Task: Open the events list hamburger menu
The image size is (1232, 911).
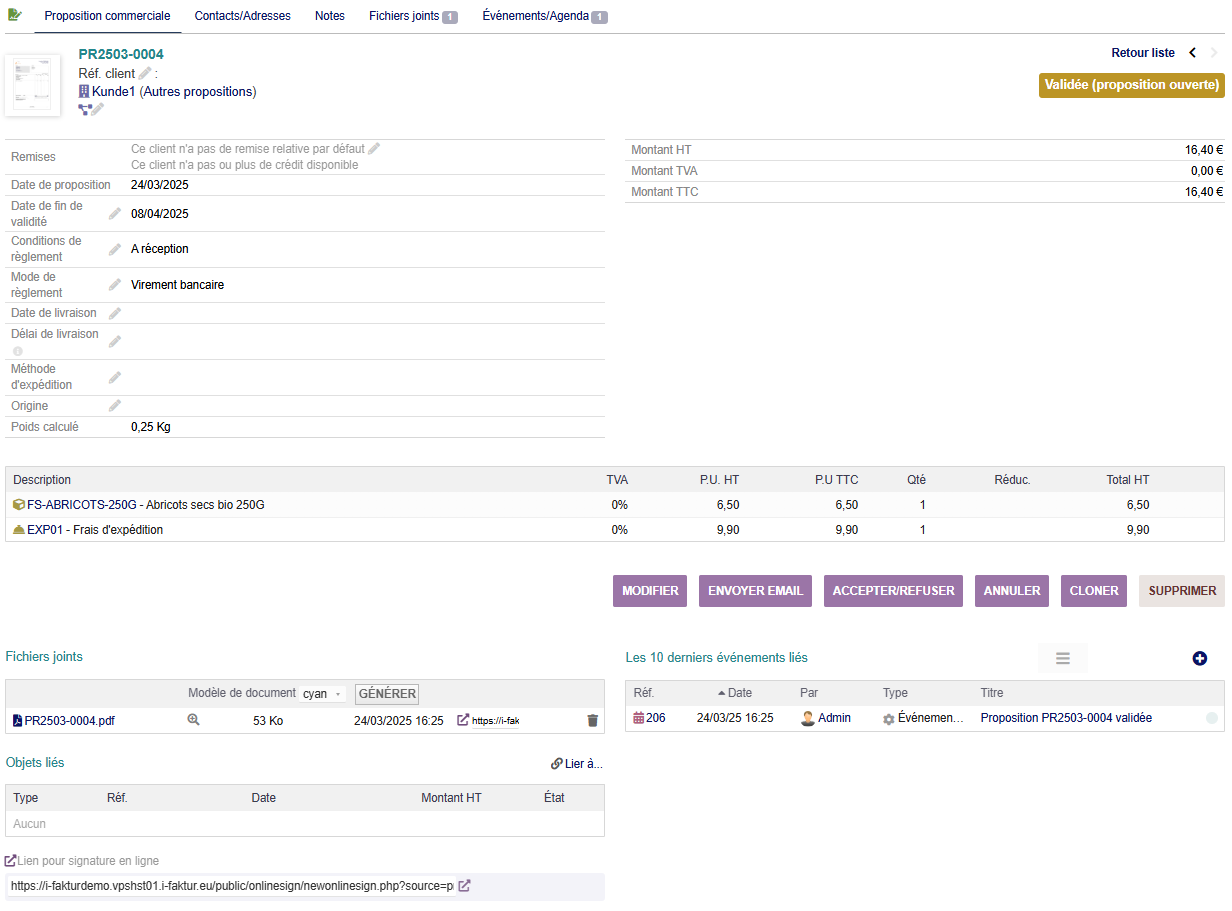Action: click(1062, 658)
